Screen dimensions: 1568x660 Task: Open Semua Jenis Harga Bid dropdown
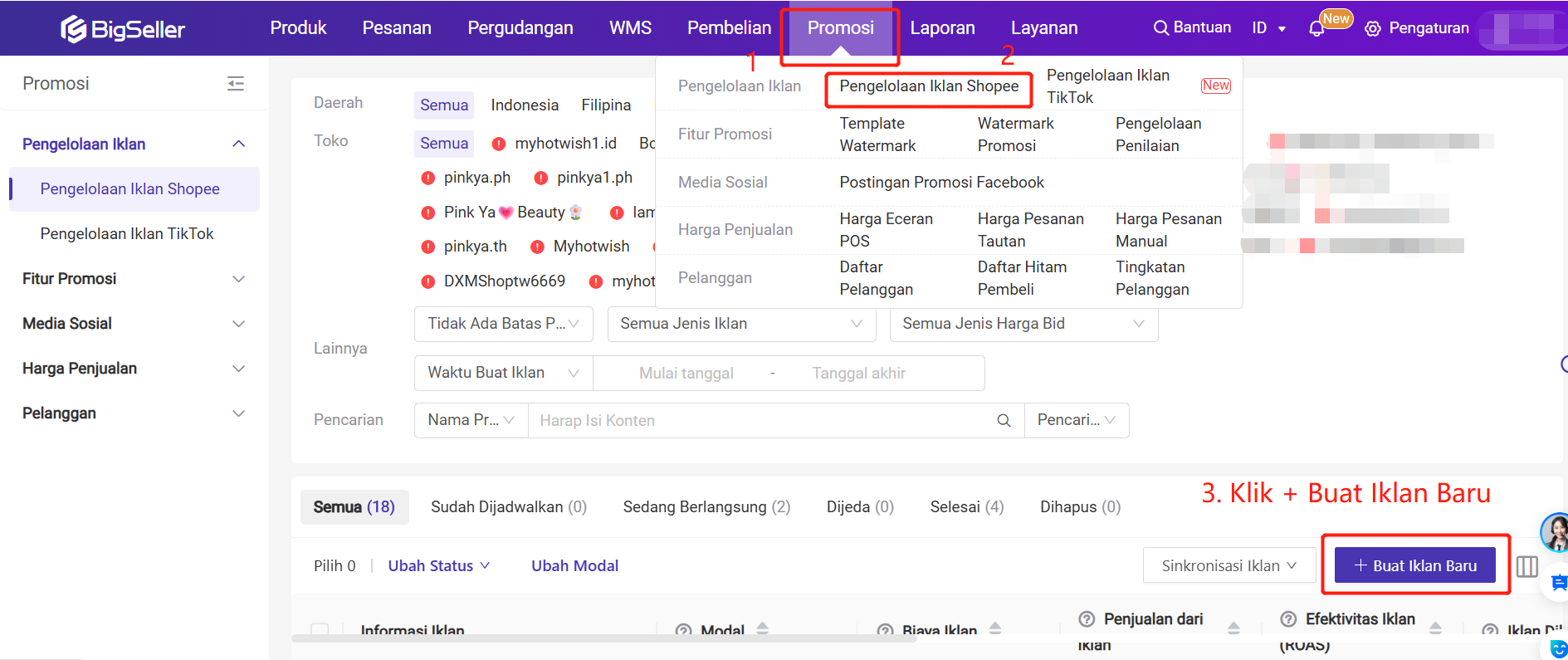tap(1023, 324)
